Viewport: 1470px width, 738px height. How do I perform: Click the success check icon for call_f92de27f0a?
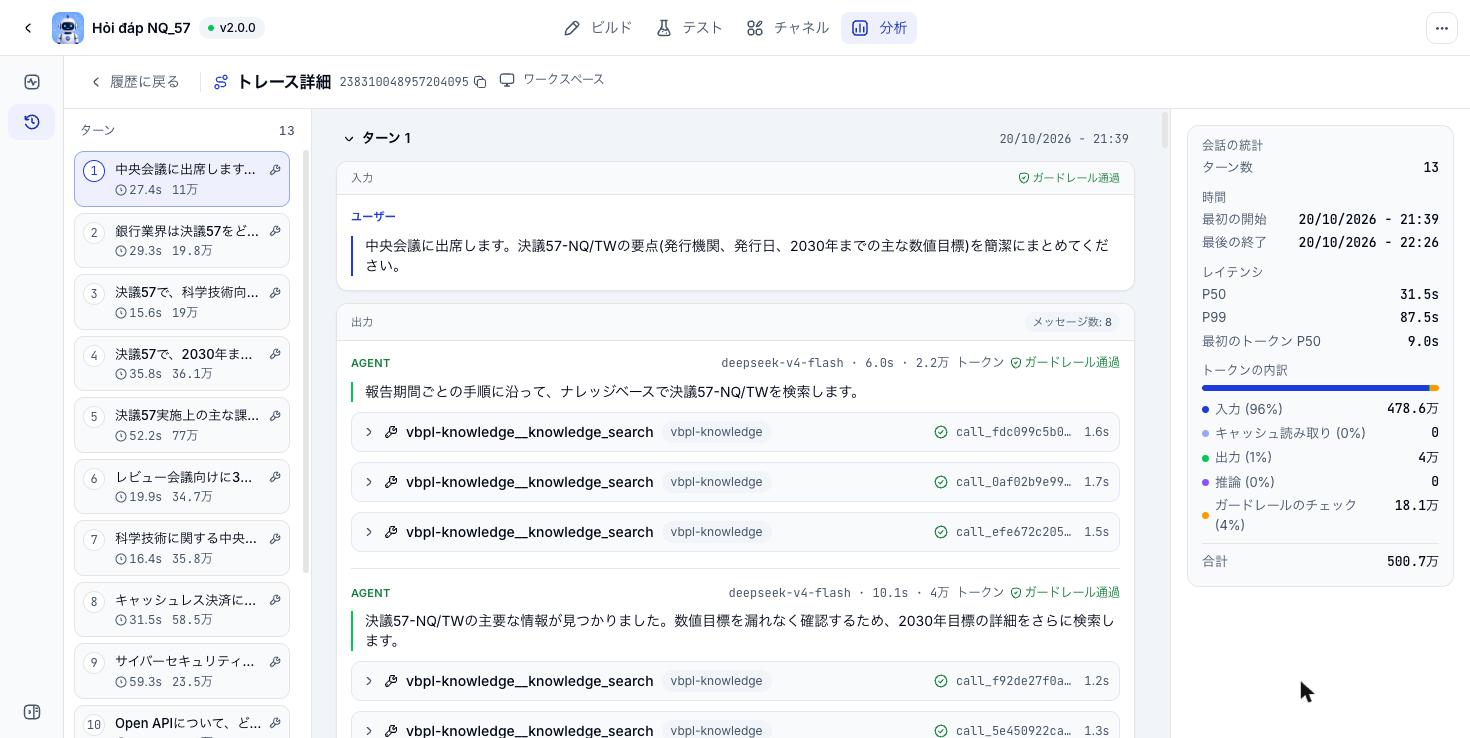click(x=940, y=681)
